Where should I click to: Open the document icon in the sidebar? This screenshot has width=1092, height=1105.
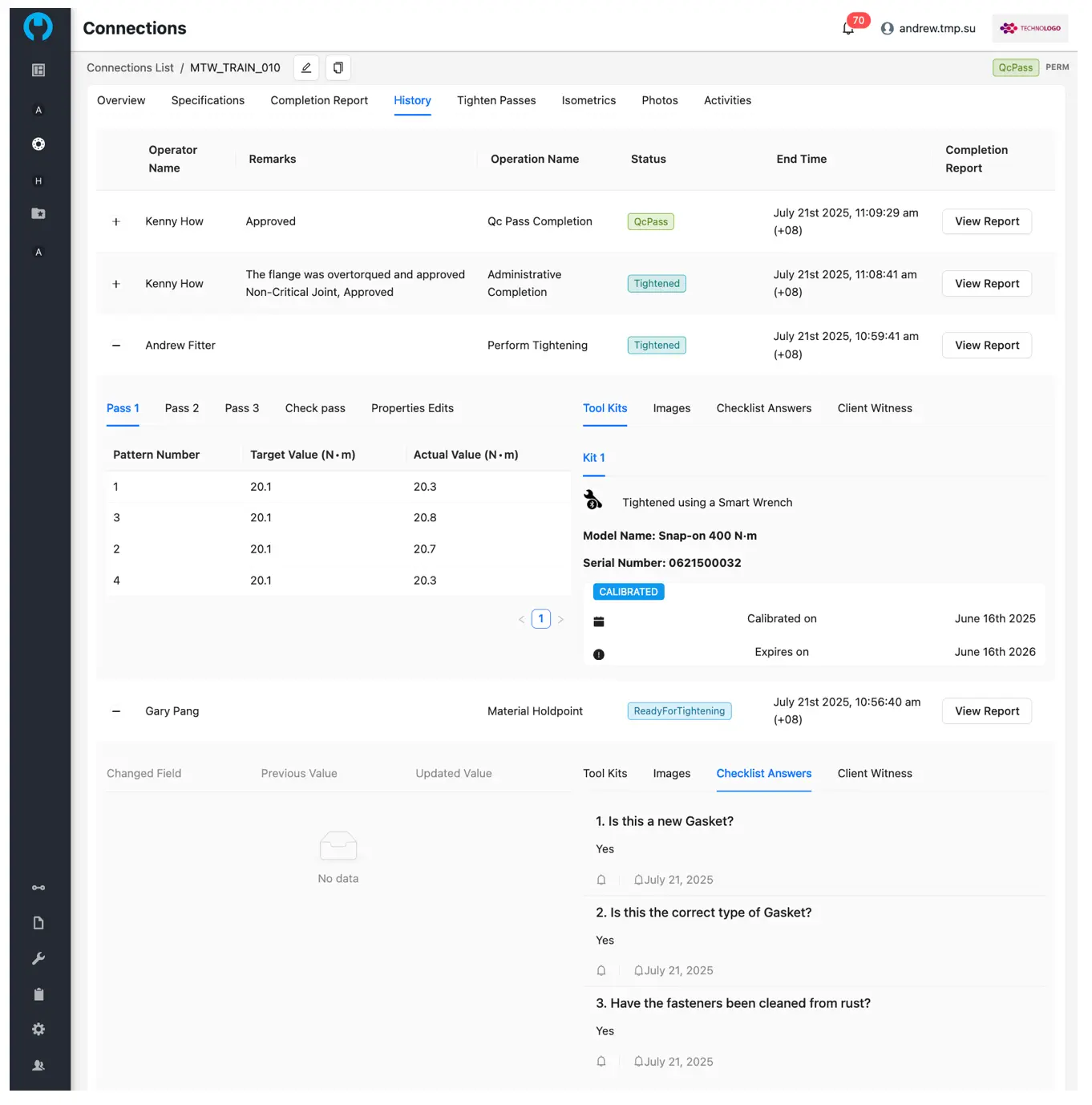(x=38, y=923)
